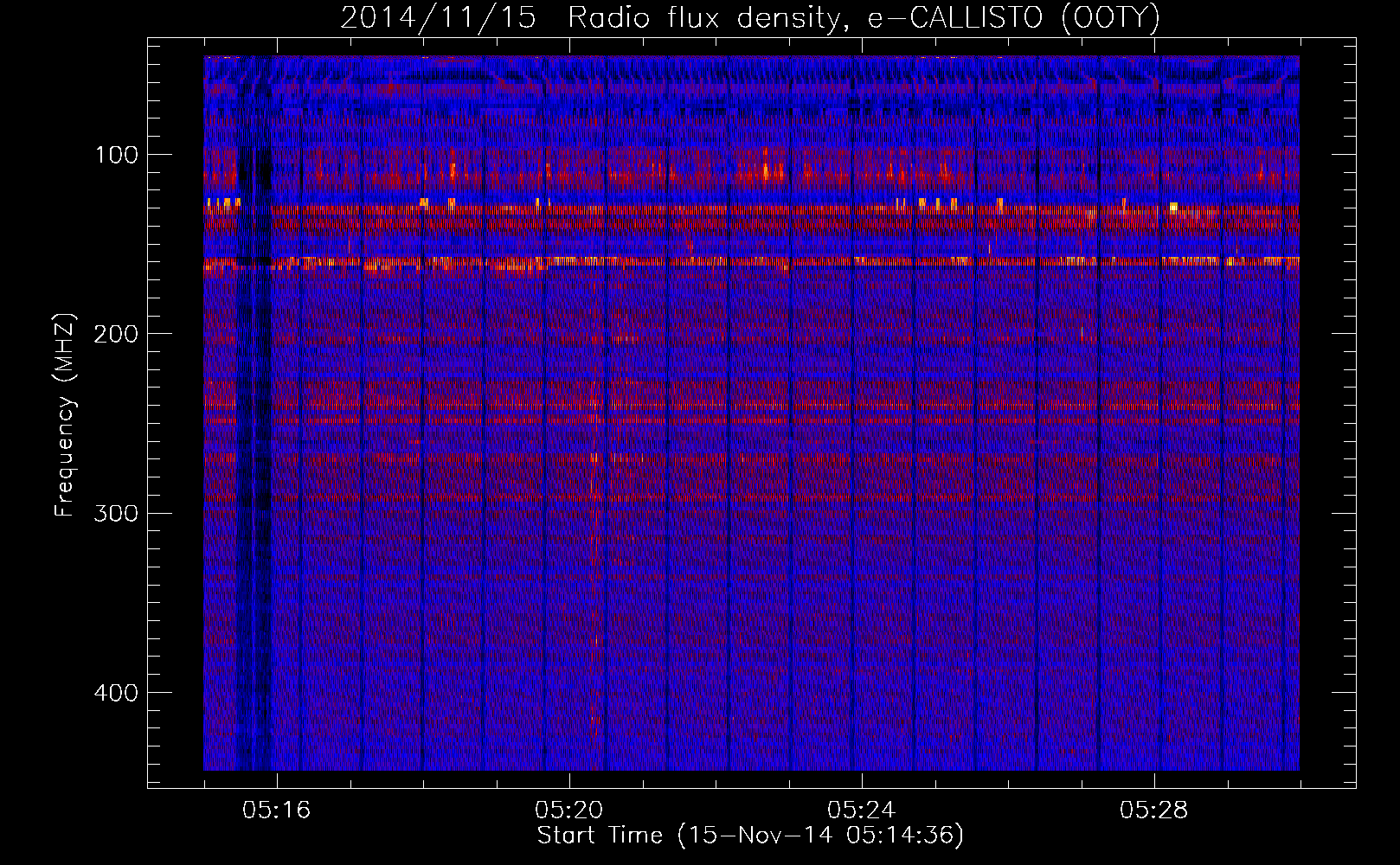Click the 05:16 time tick label
The width and height of the screenshot is (1400, 865).
coord(276,811)
